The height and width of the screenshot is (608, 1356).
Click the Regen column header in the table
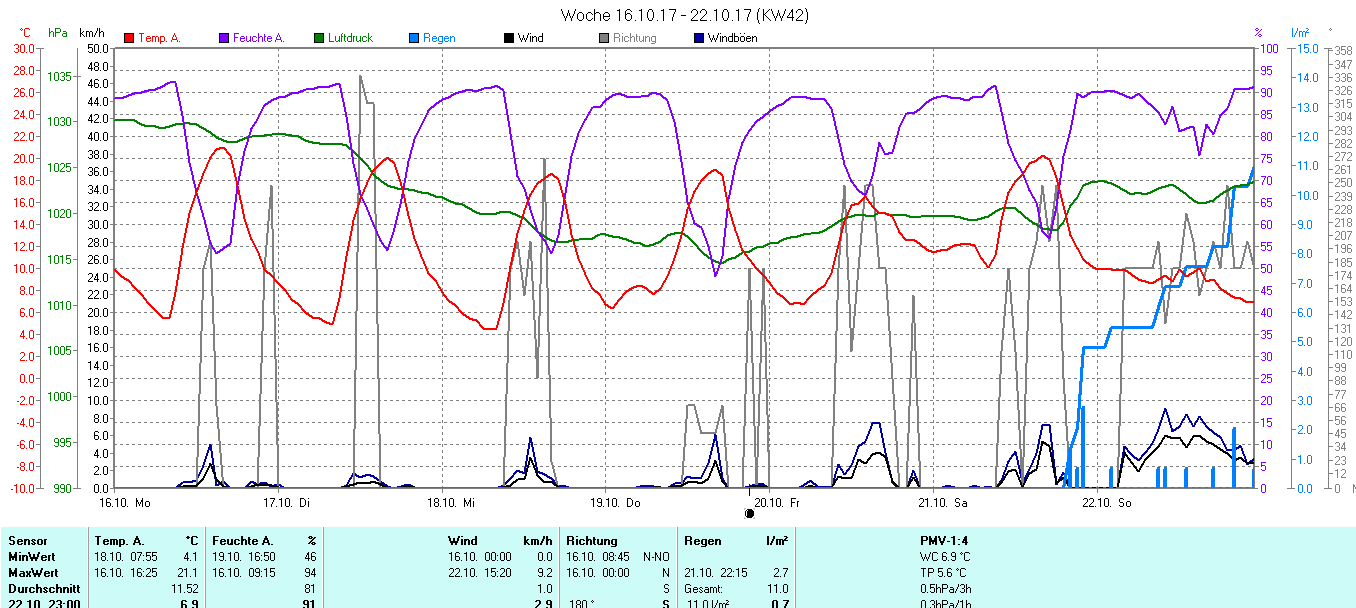coord(702,541)
